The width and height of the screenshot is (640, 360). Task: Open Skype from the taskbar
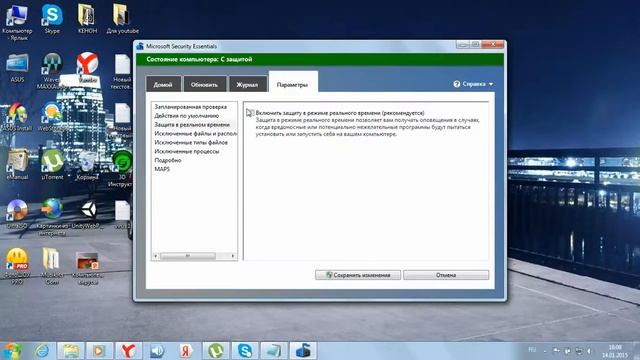pyautogui.click(x=245, y=351)
